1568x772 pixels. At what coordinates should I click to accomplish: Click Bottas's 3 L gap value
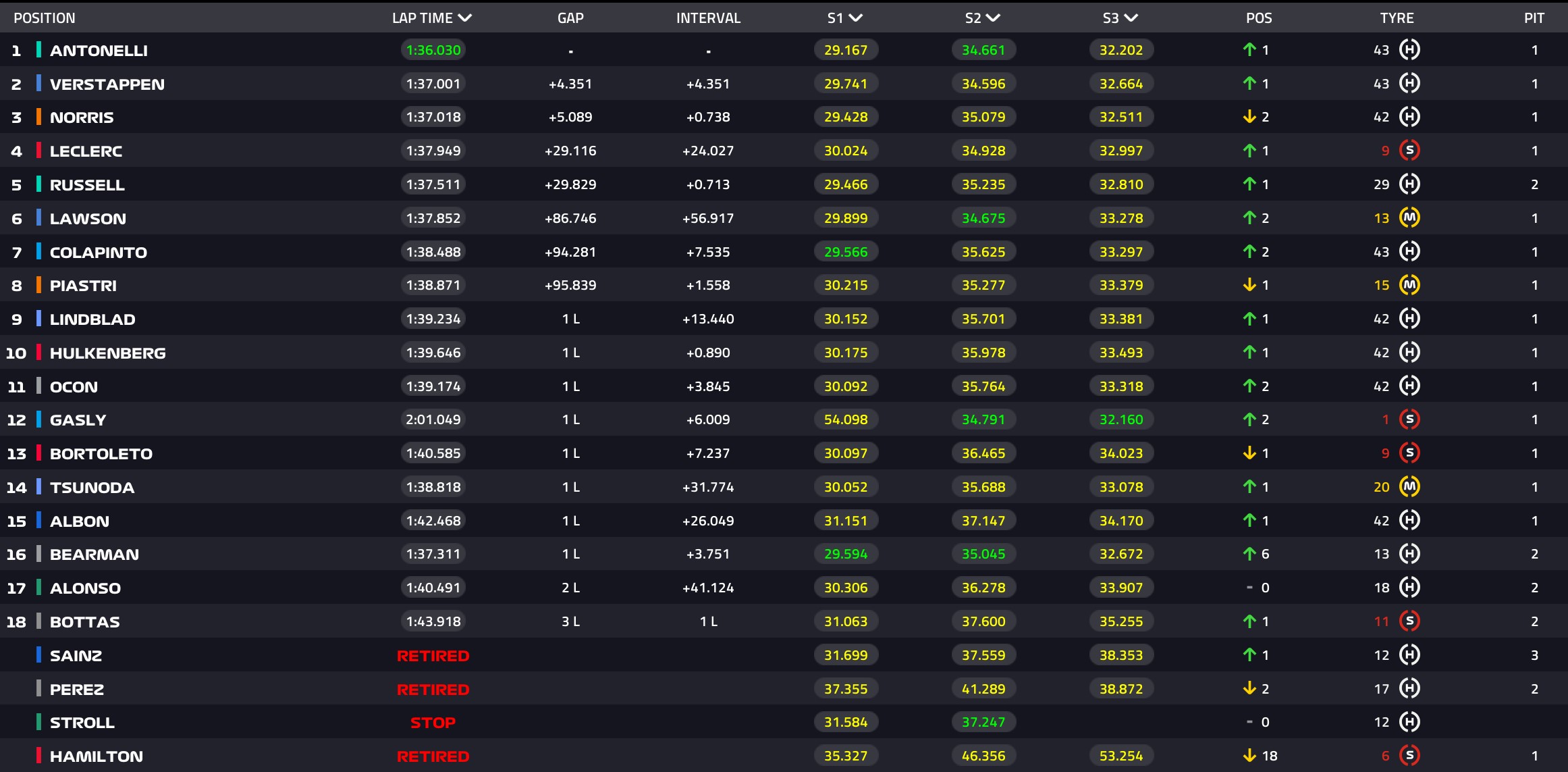[570, 621]
